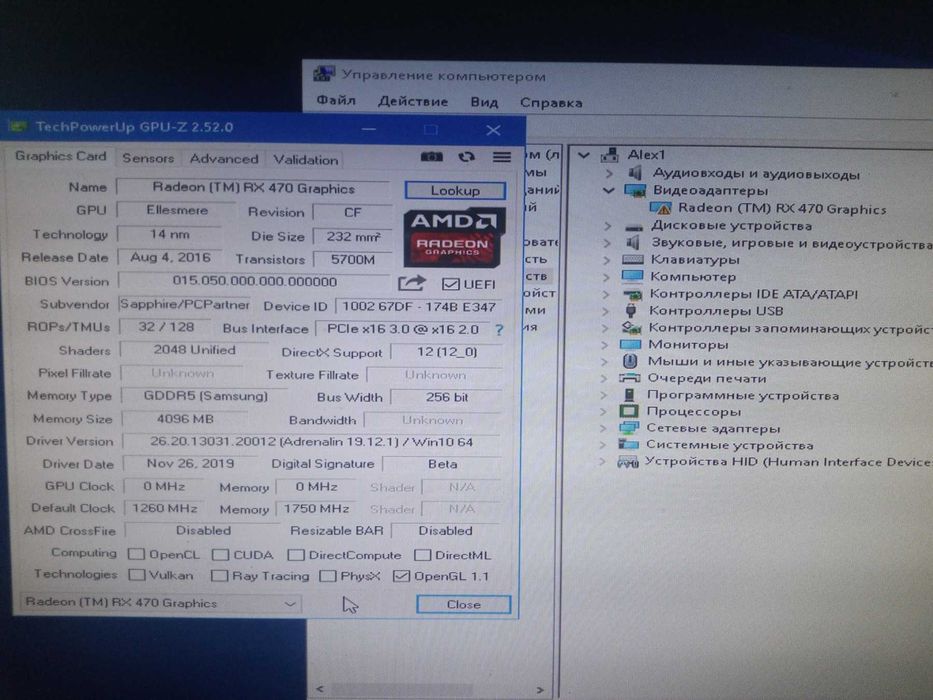933x700 pixels.
Task: Toggle the OpenGL 1.1 checkbox
Action: coord(401,576)
